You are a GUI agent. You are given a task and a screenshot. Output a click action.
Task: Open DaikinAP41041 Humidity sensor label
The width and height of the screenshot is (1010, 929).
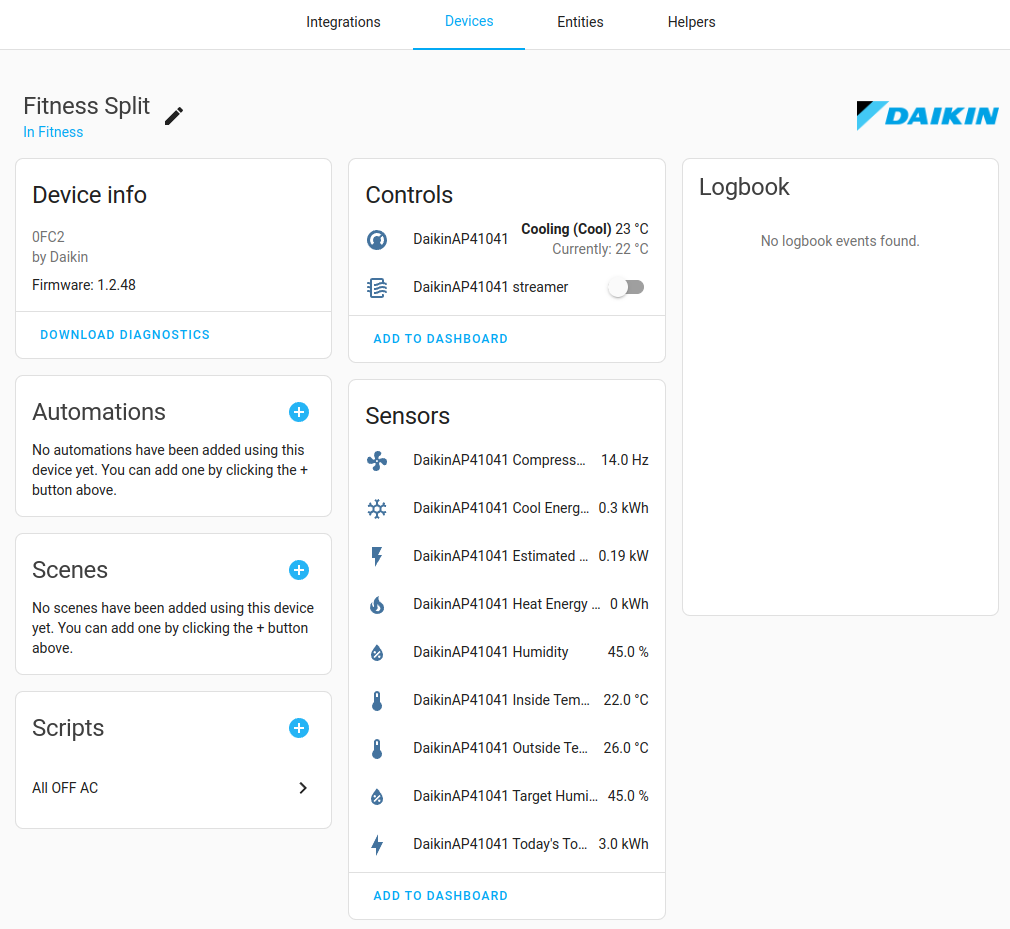pos(491,652)
